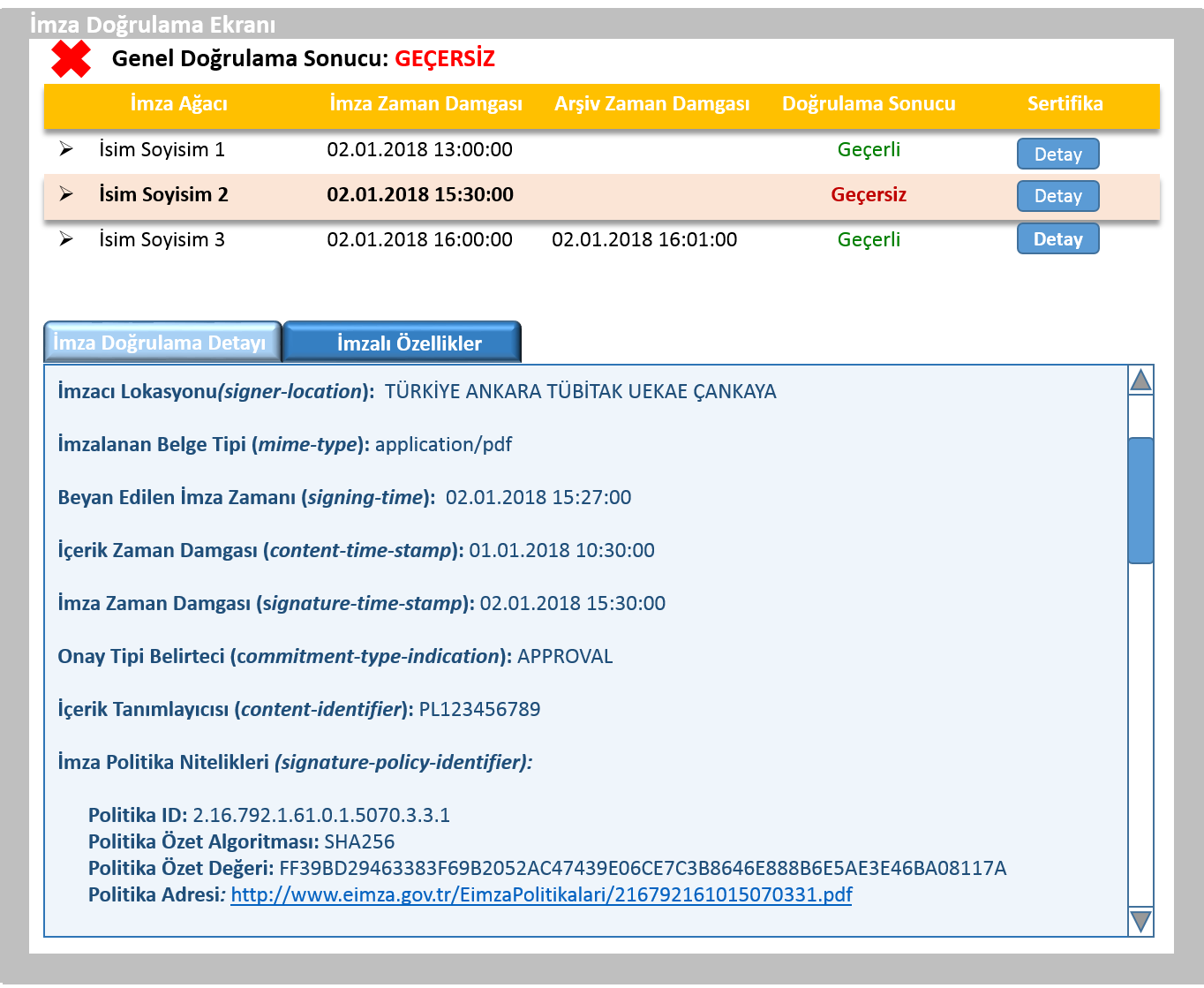Click the Doğrulama Sonucu column header
1204x988 pixels.
point(869,104)
